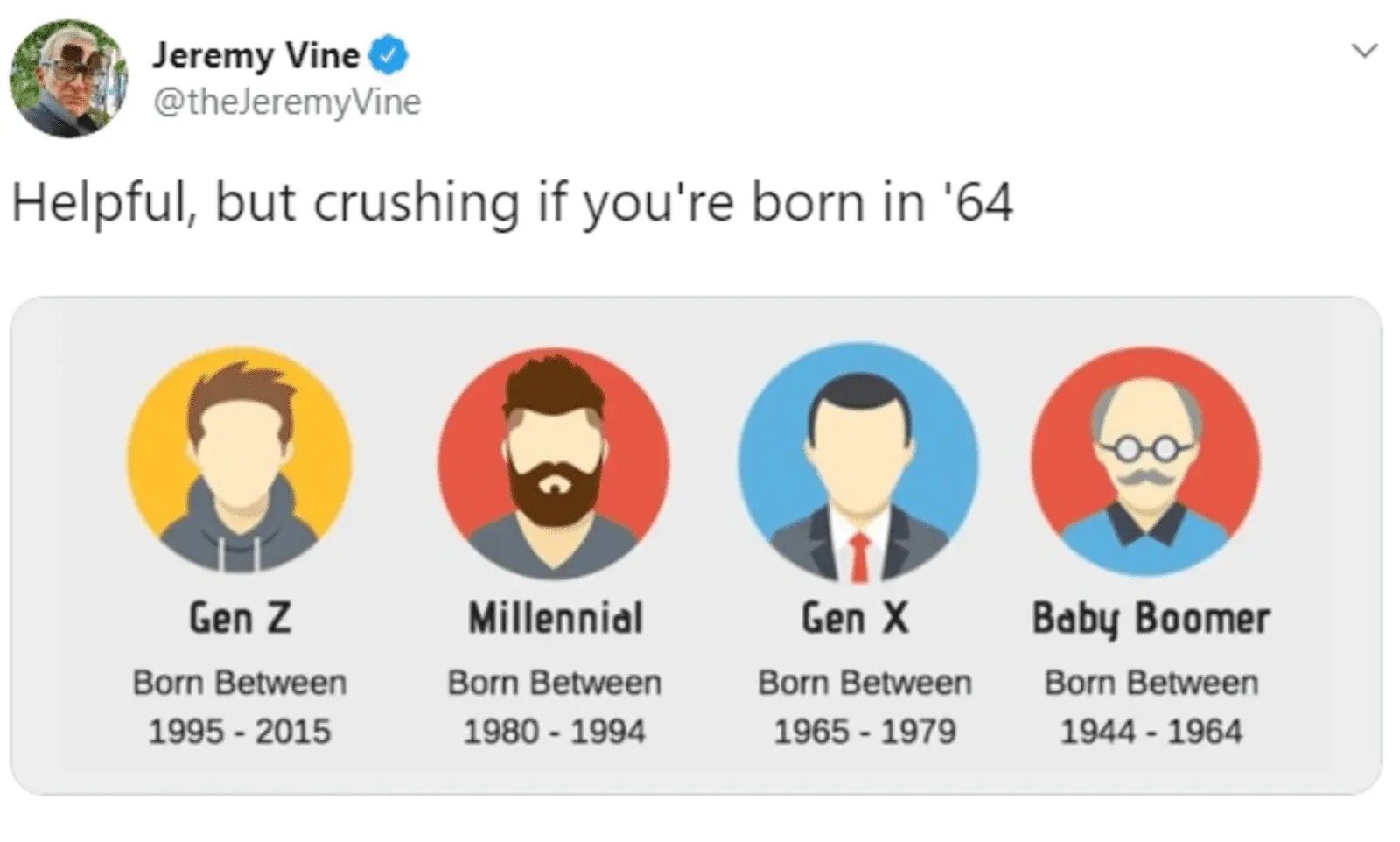Image resolution: width=1400 pixels, height=842 pixels.
Task: Open the @theJeremyVine handle link
Action: coord(287,102)
